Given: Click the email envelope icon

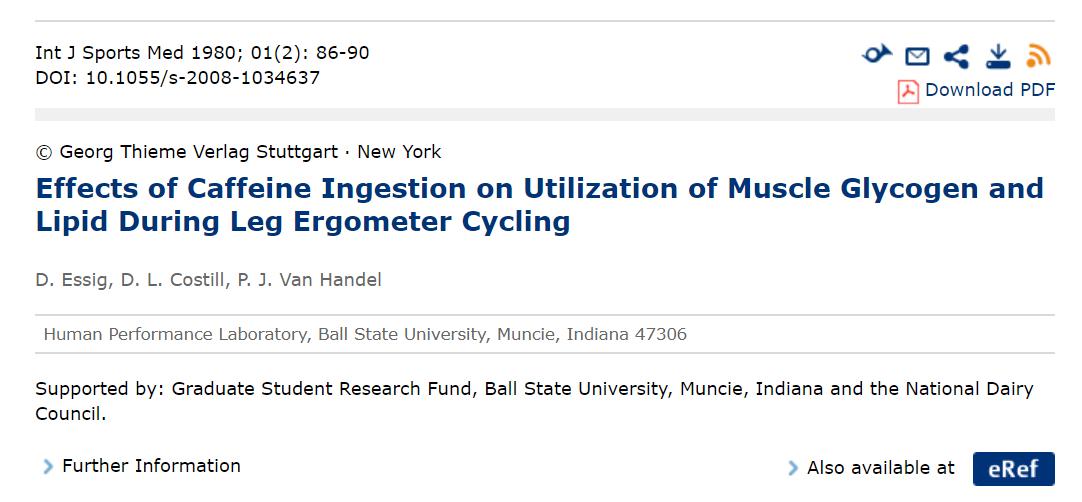Looking at the screenshot, I should (917, 57).
